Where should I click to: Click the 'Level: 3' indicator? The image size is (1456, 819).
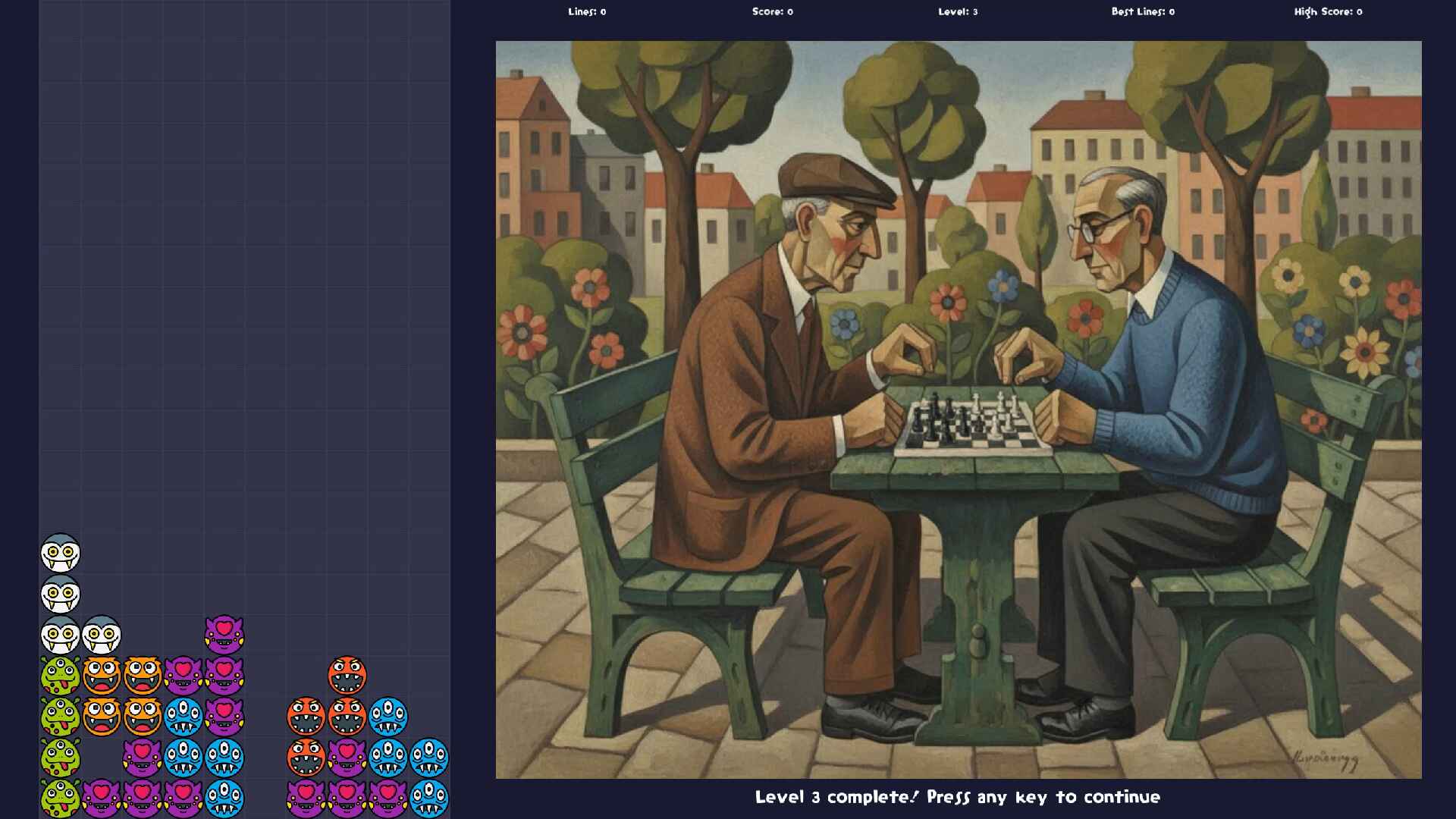tap(958, 11)
